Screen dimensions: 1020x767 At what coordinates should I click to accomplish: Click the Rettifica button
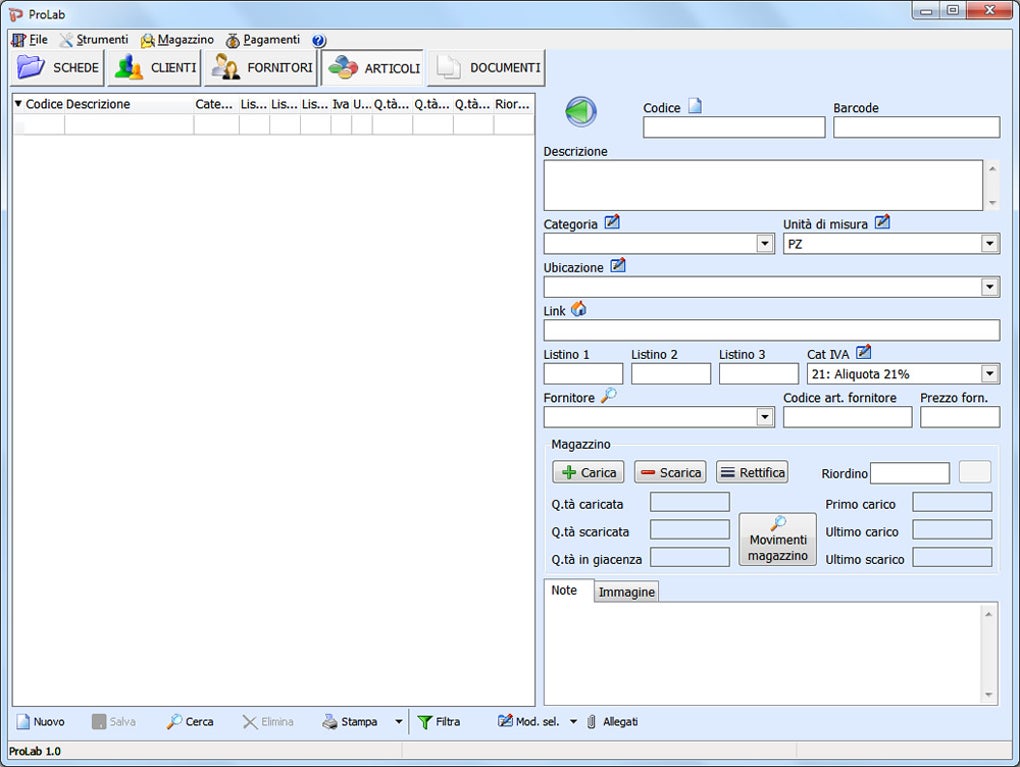tap(752, 472)
